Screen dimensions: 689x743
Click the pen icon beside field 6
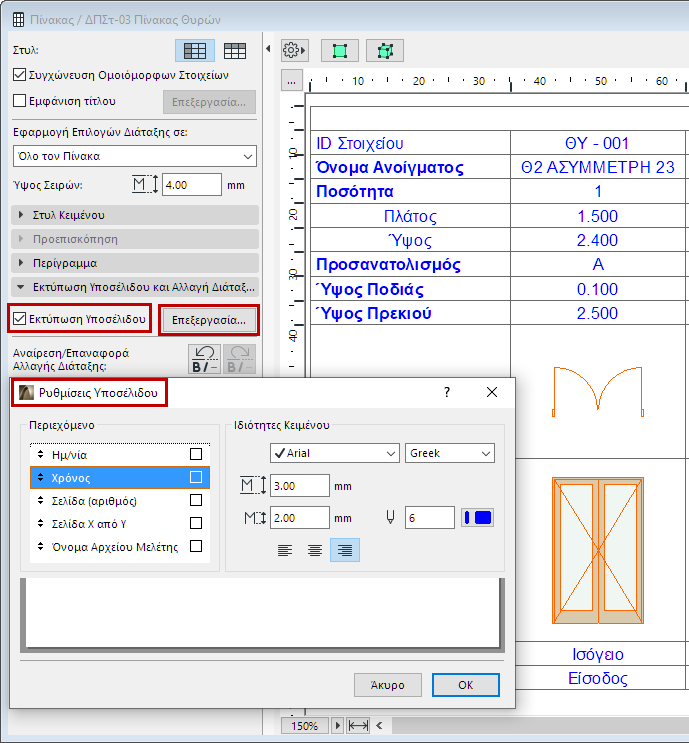[390, 517]
